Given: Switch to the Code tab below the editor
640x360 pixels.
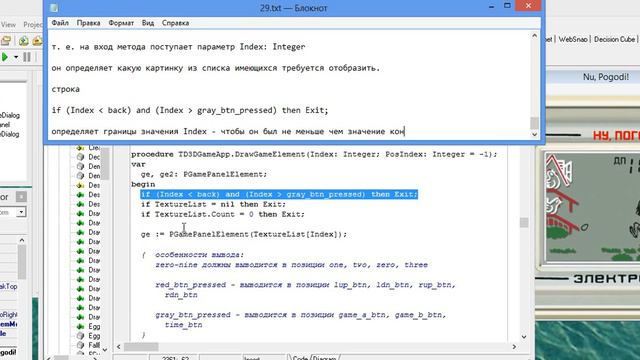Looking at the screenshot, I should pyautogui.click(x=300, y=357).
